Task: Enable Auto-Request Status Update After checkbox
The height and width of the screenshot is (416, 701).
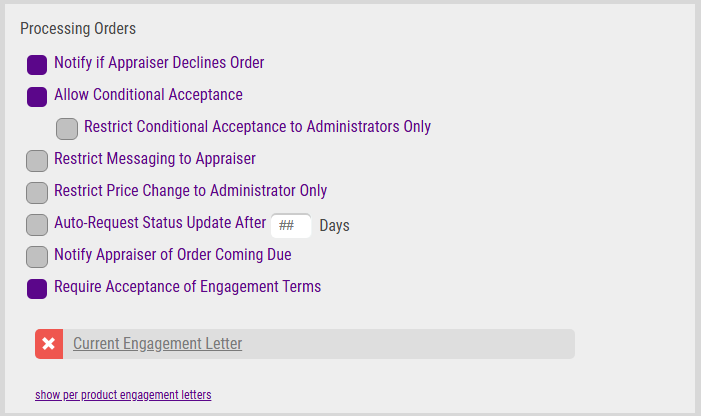Action: 37,225
